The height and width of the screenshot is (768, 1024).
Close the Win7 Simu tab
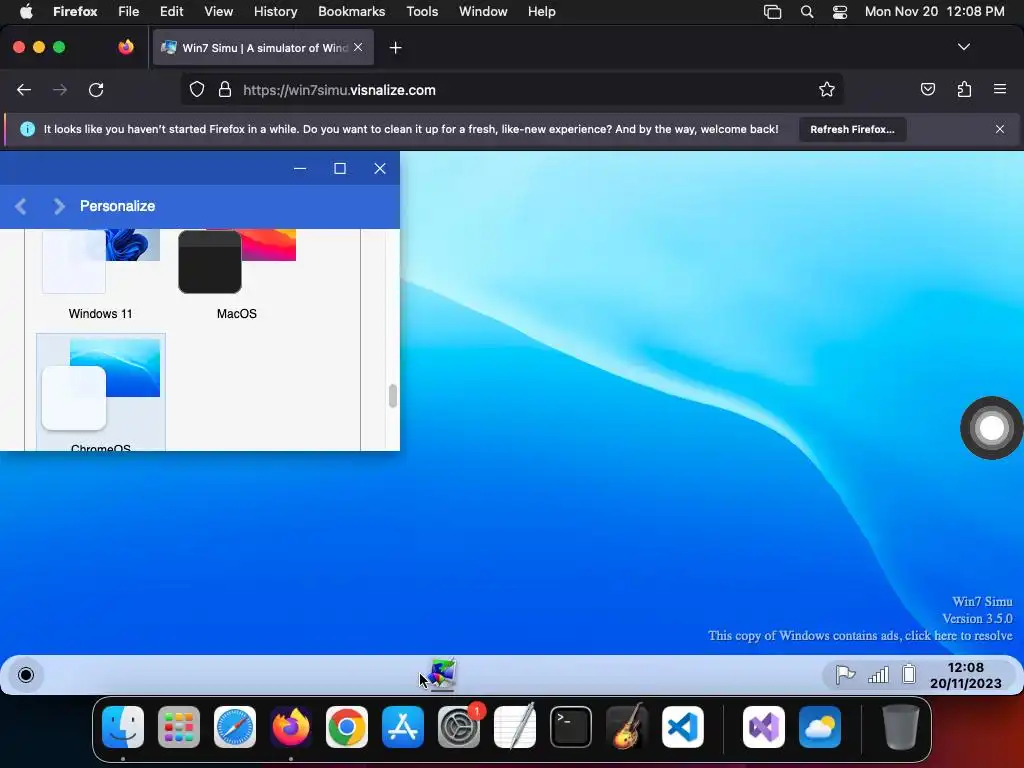(x=358, y=48)
